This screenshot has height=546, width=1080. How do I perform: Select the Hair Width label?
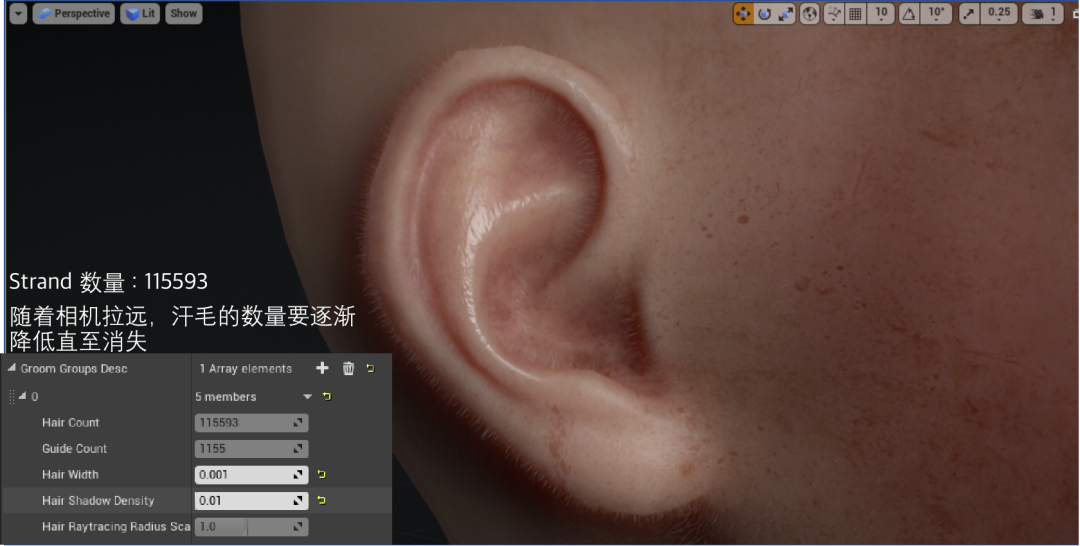click(x=70, y=474)
